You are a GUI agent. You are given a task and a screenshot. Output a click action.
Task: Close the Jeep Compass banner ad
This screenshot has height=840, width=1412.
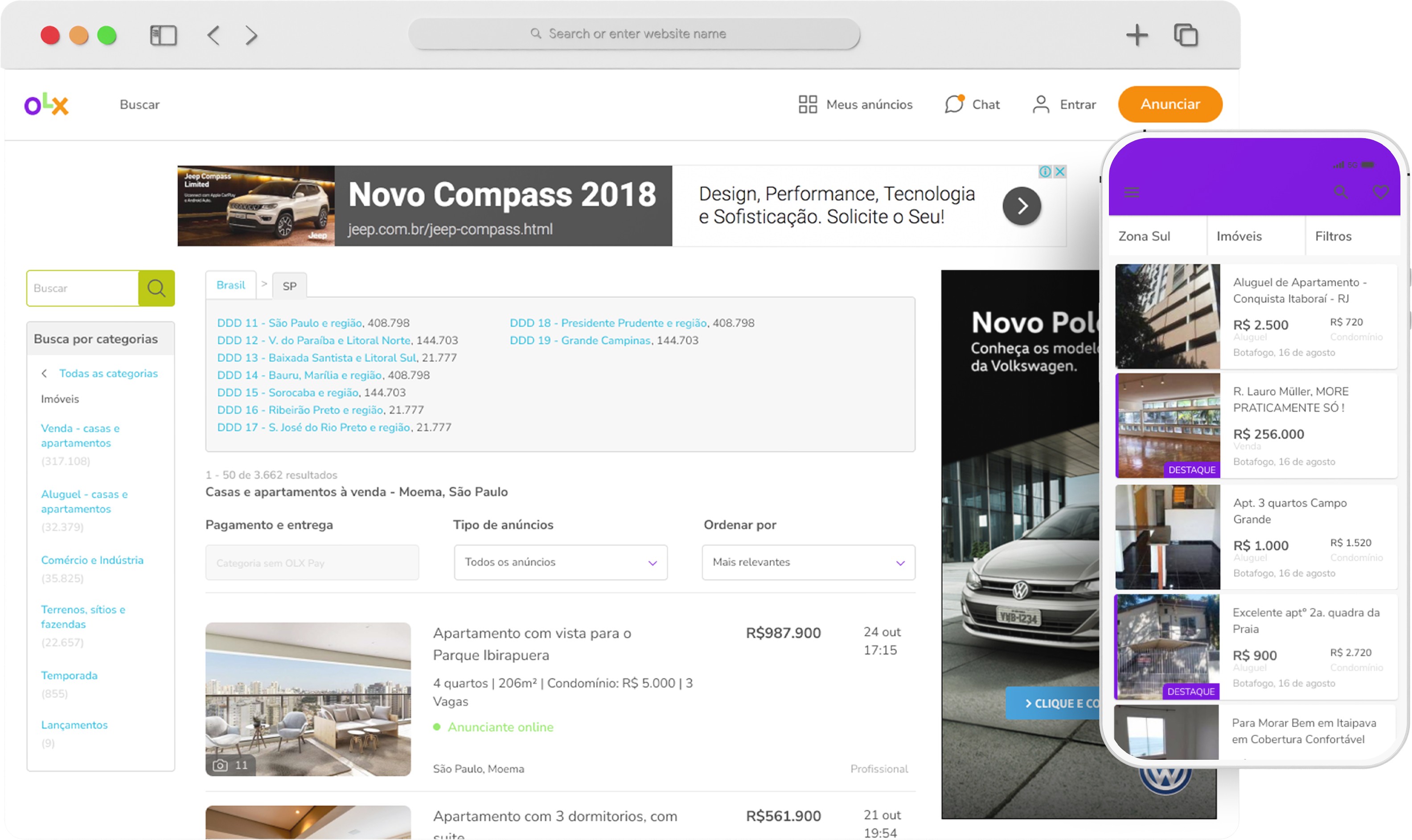coord(1060,171)
